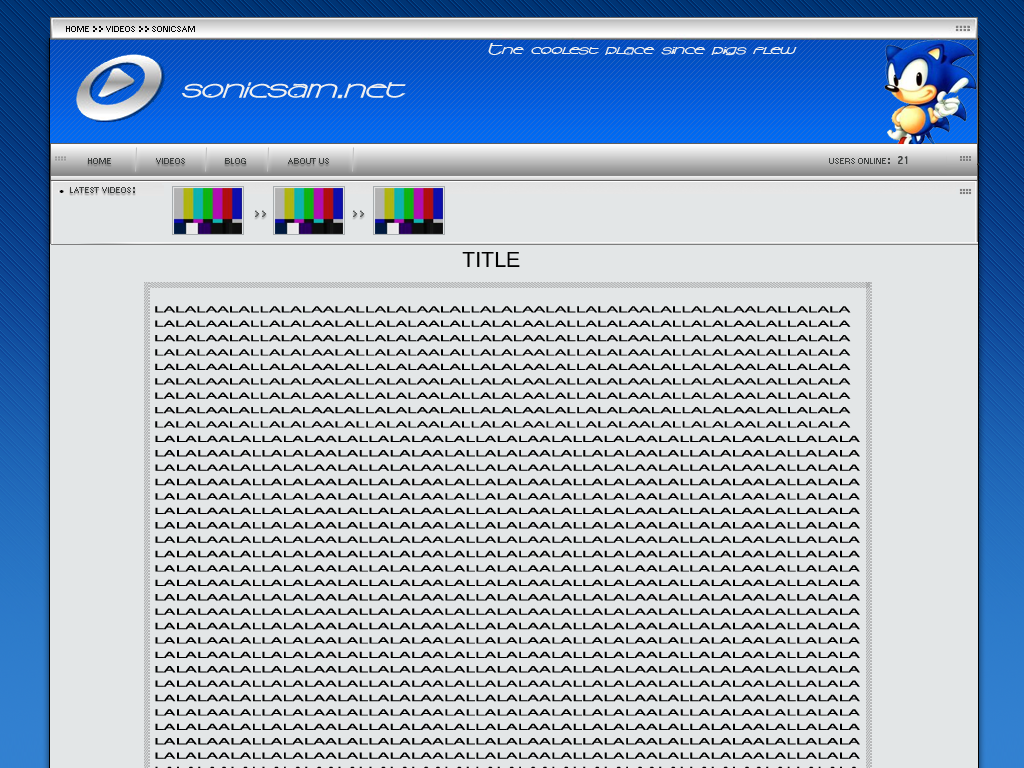Click the play button logo icon
The width and height of the screenshot is (1024, 768).
118,87
